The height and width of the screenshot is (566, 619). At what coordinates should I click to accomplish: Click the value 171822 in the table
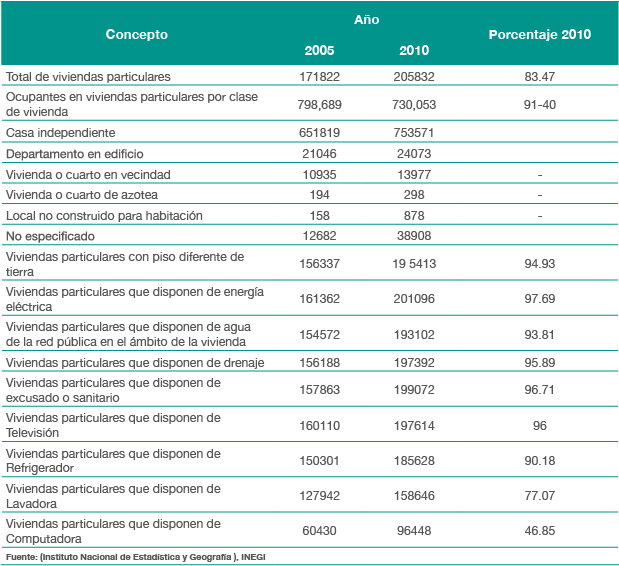(320, 76)
